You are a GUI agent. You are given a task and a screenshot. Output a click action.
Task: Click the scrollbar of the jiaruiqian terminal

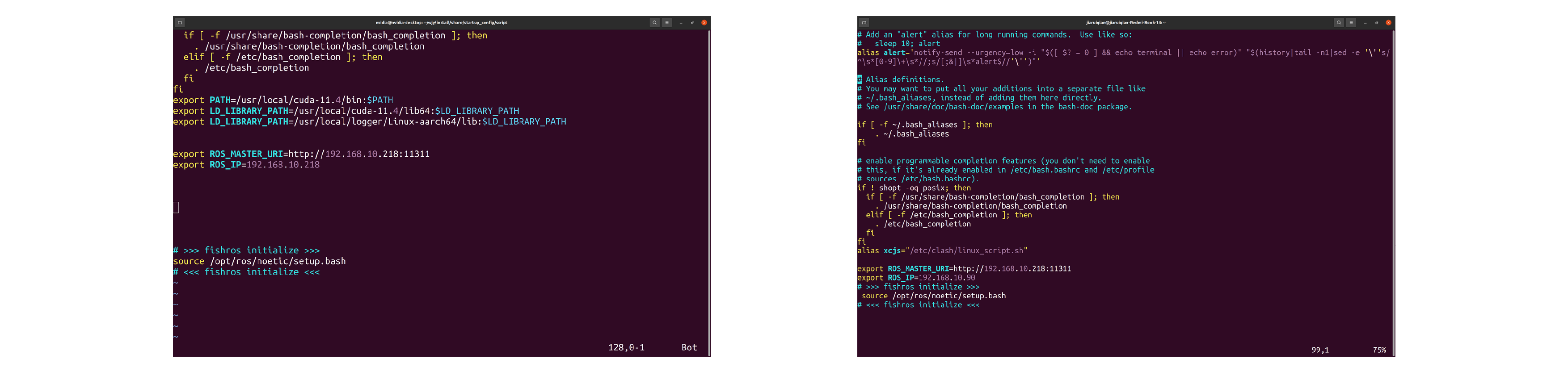(1393, 183)
